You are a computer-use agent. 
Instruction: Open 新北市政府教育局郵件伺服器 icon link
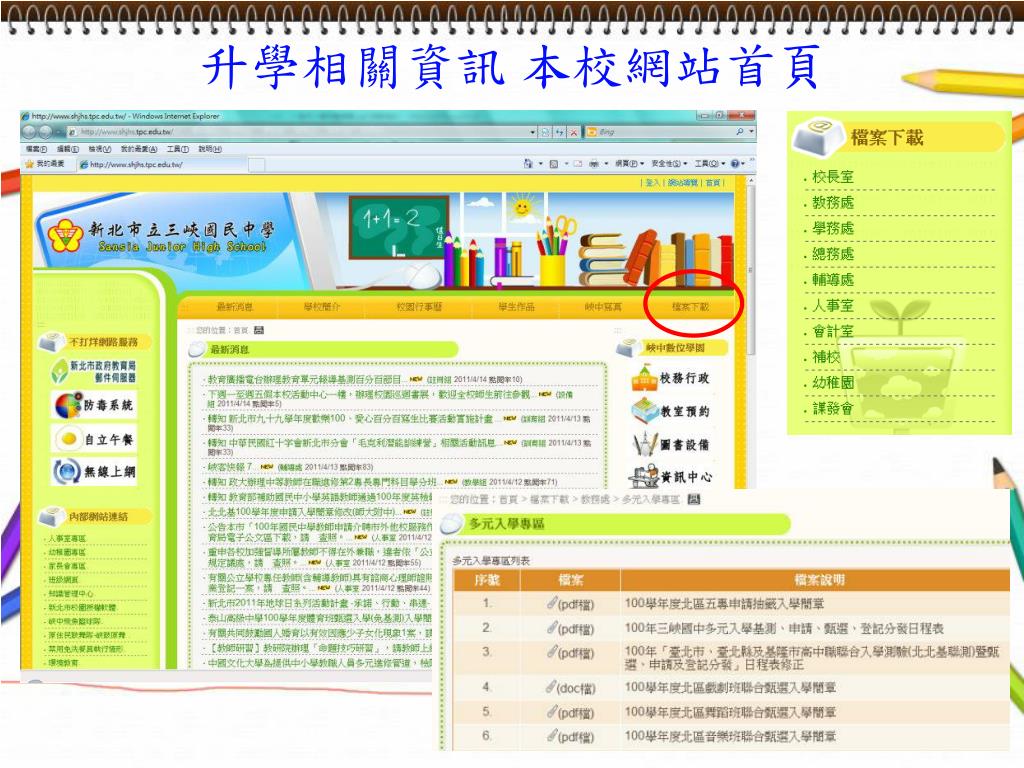point(93,371)
